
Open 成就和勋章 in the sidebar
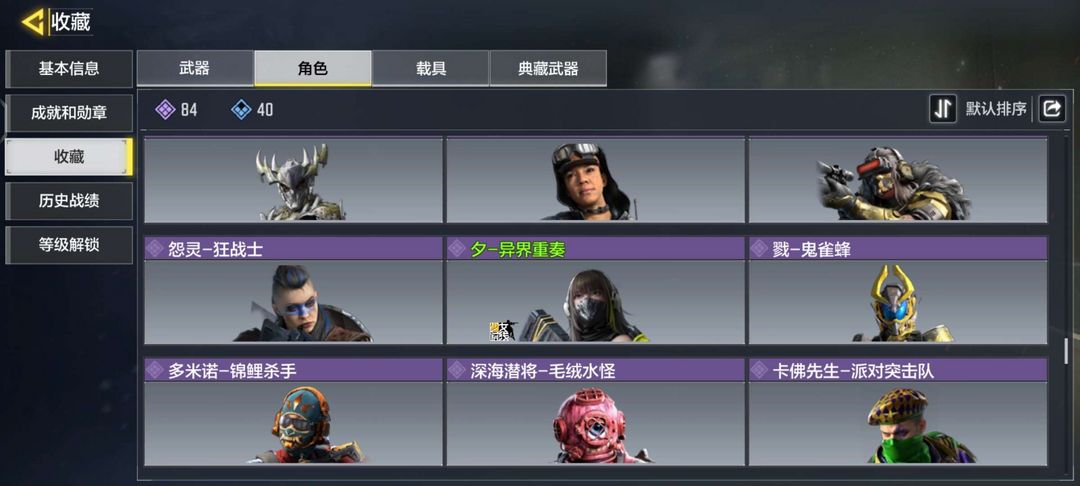pyautogui.click(x=69, y=113)
